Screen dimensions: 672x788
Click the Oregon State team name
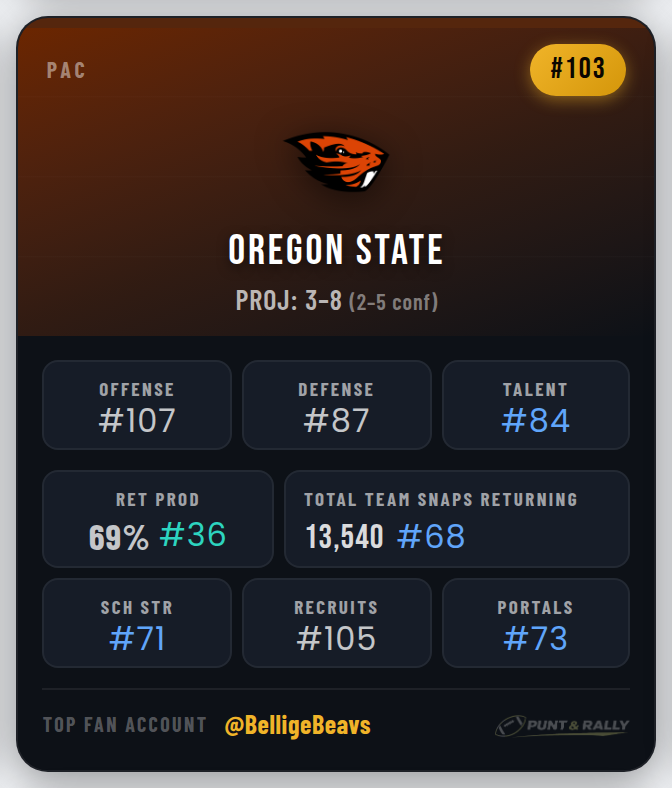pos(336,250)
